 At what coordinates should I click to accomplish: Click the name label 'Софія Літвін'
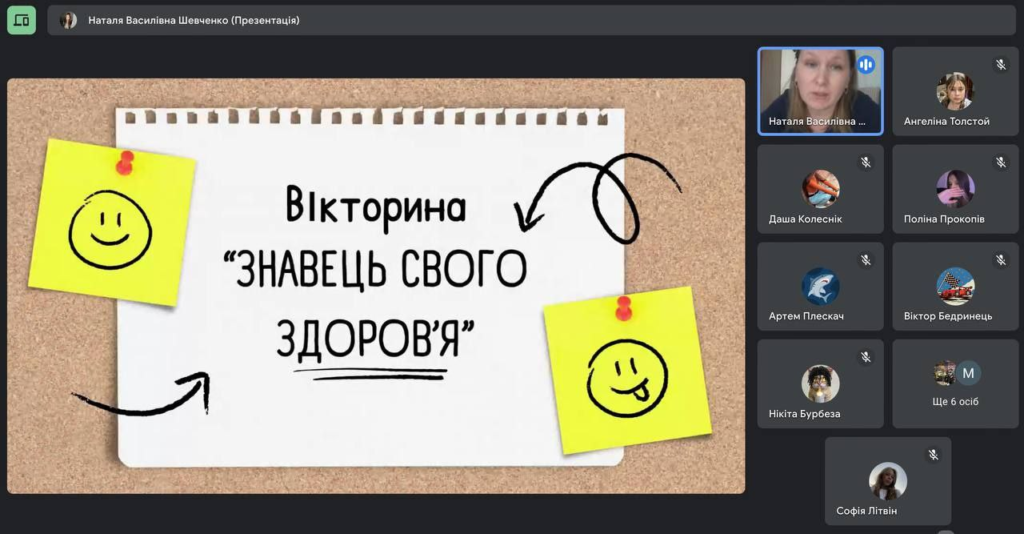point(867,511)
